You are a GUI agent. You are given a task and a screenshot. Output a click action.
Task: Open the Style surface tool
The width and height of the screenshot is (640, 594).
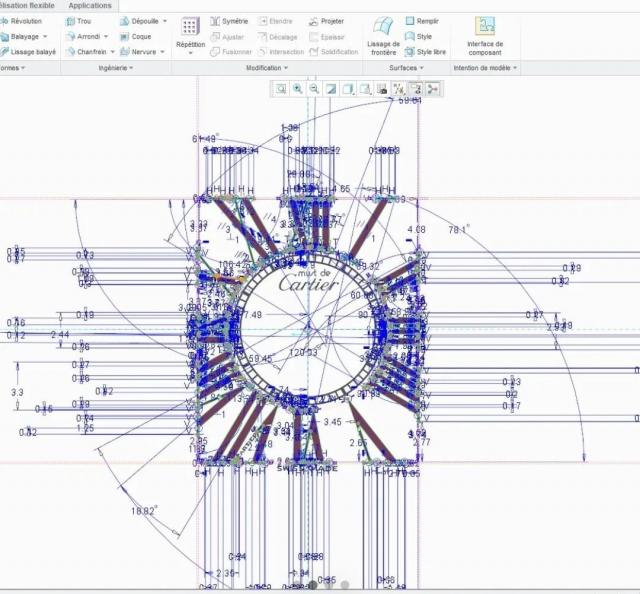418,36
